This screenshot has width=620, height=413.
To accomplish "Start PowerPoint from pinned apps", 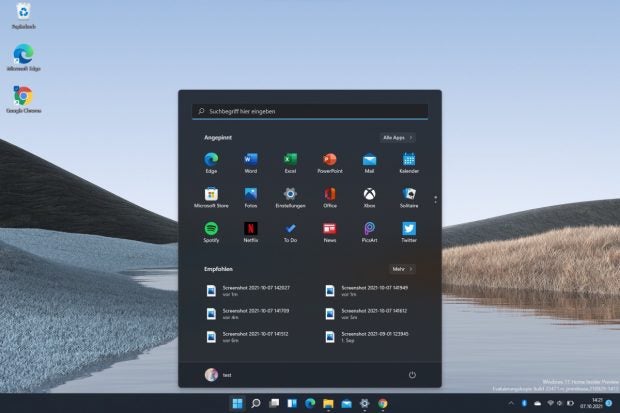I will coord(330,163).
